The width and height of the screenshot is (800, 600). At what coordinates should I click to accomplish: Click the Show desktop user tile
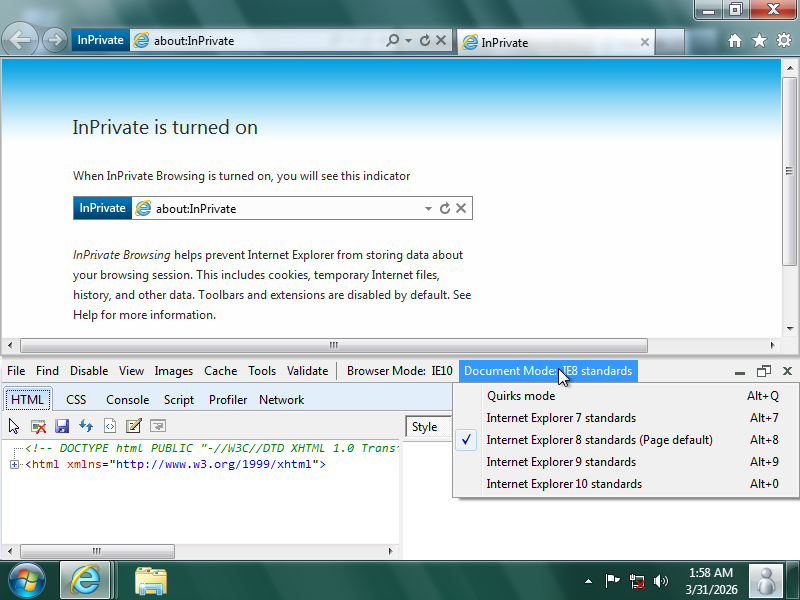(765, 581)
